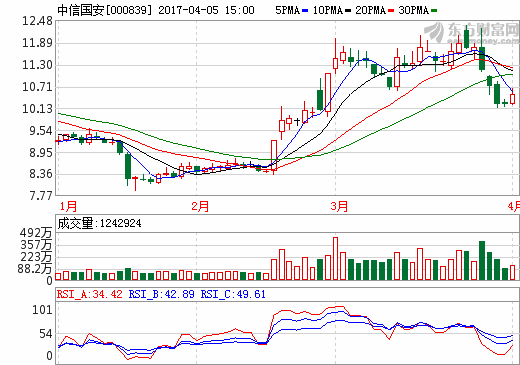Viewport: 520px width, 365px height.
Task: Click the RSI_B:42.89 indicator label
Action: (161, 294)
